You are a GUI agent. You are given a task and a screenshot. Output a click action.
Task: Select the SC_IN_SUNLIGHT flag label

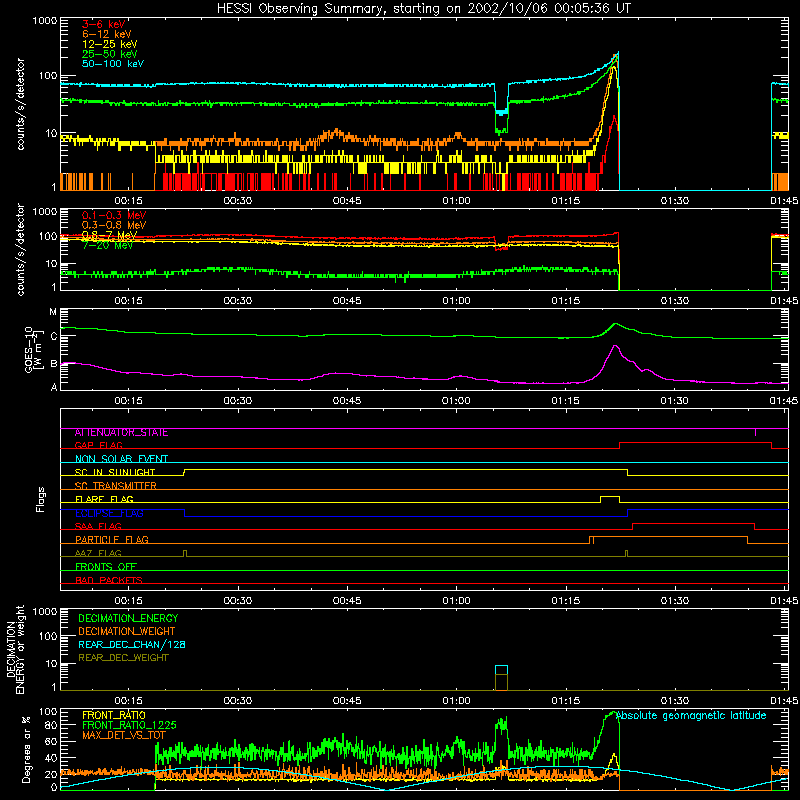pyautogui.click(x=115, y=472)
